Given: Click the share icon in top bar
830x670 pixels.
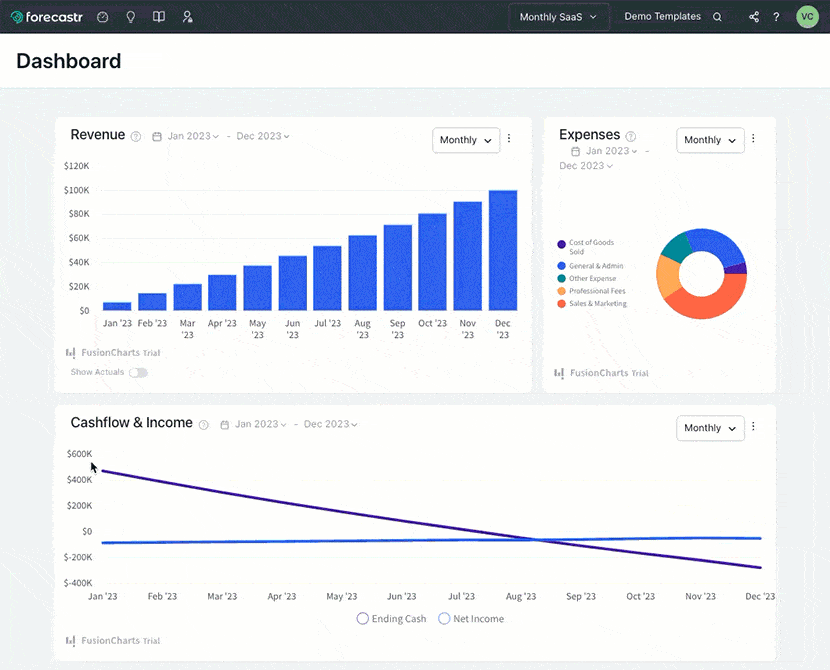Looking at the screenshot, I should pyautogui.click(x=754, y=17).
